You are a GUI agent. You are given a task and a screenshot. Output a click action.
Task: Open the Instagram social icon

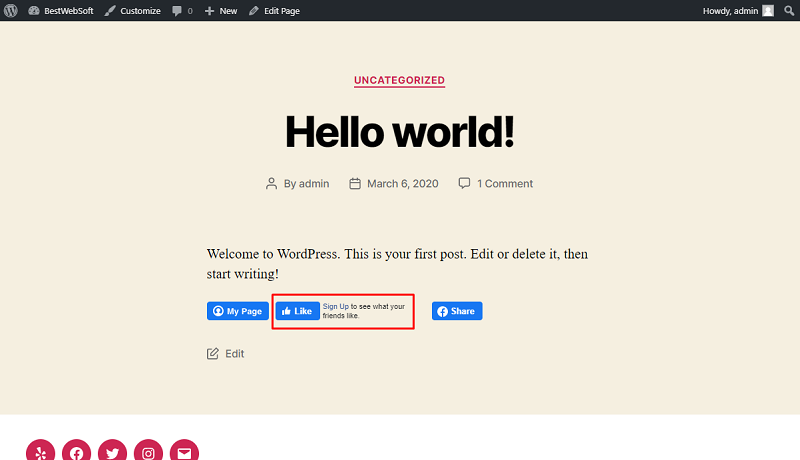coord(148,451)
